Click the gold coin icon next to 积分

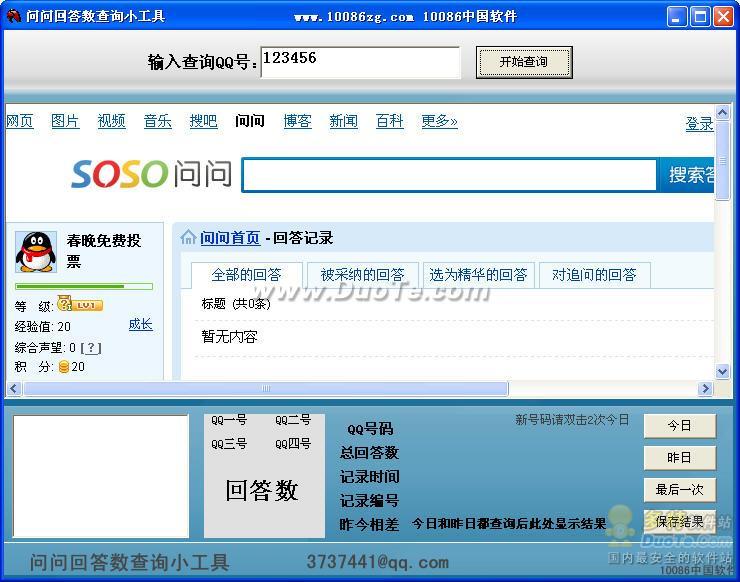[x=64, y=367]
